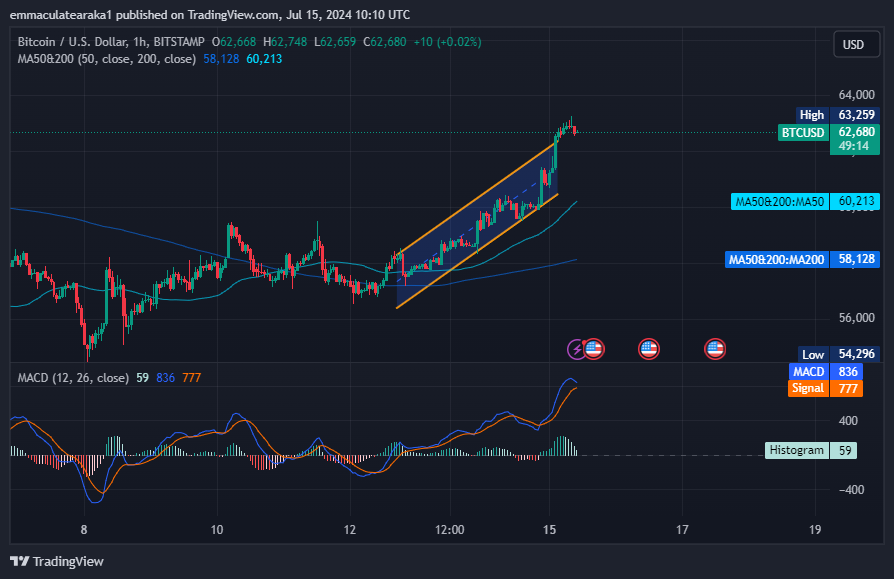Click the TradingView logo

57,561
